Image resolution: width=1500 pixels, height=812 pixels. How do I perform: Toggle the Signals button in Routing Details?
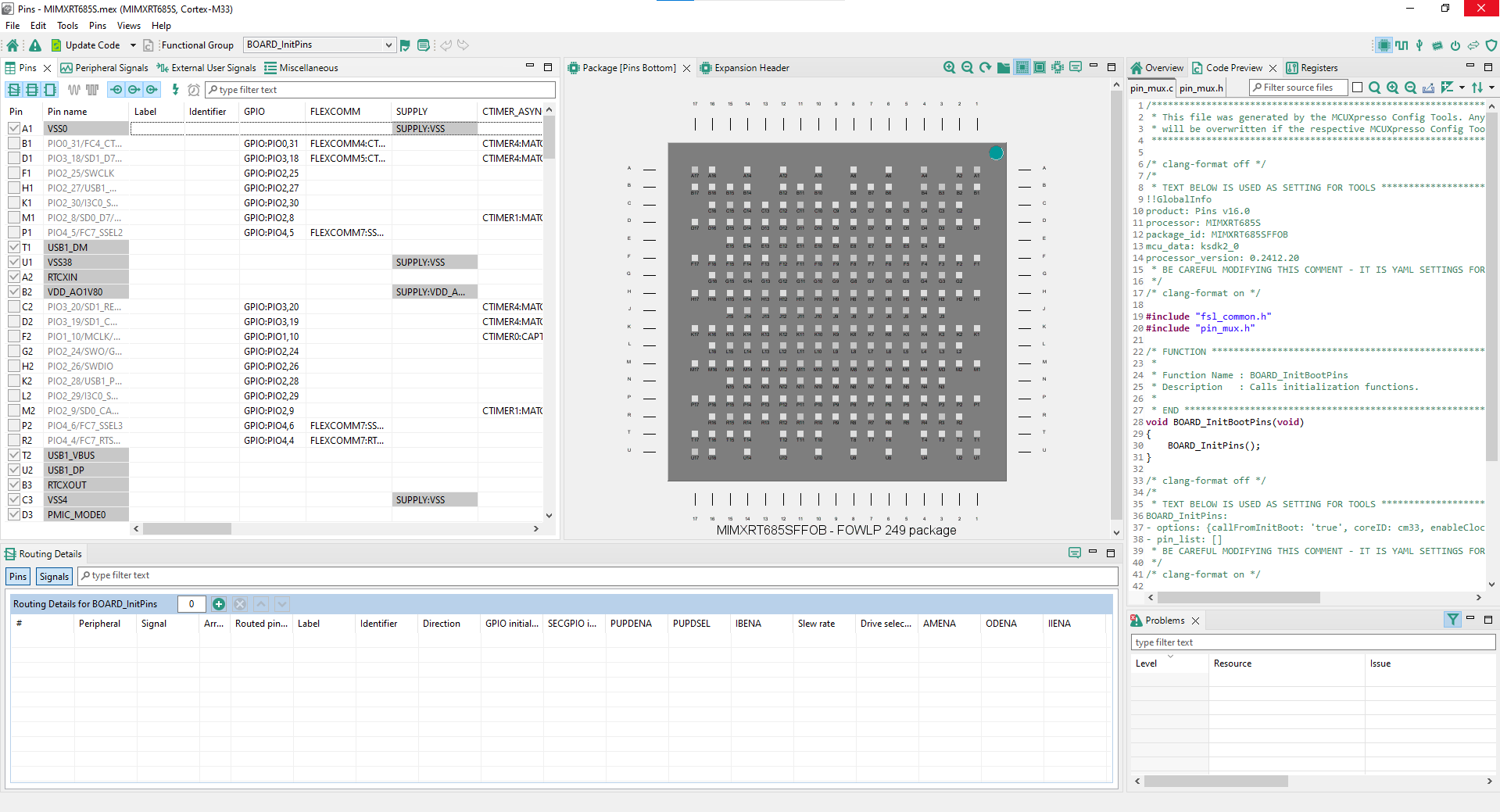54,577
